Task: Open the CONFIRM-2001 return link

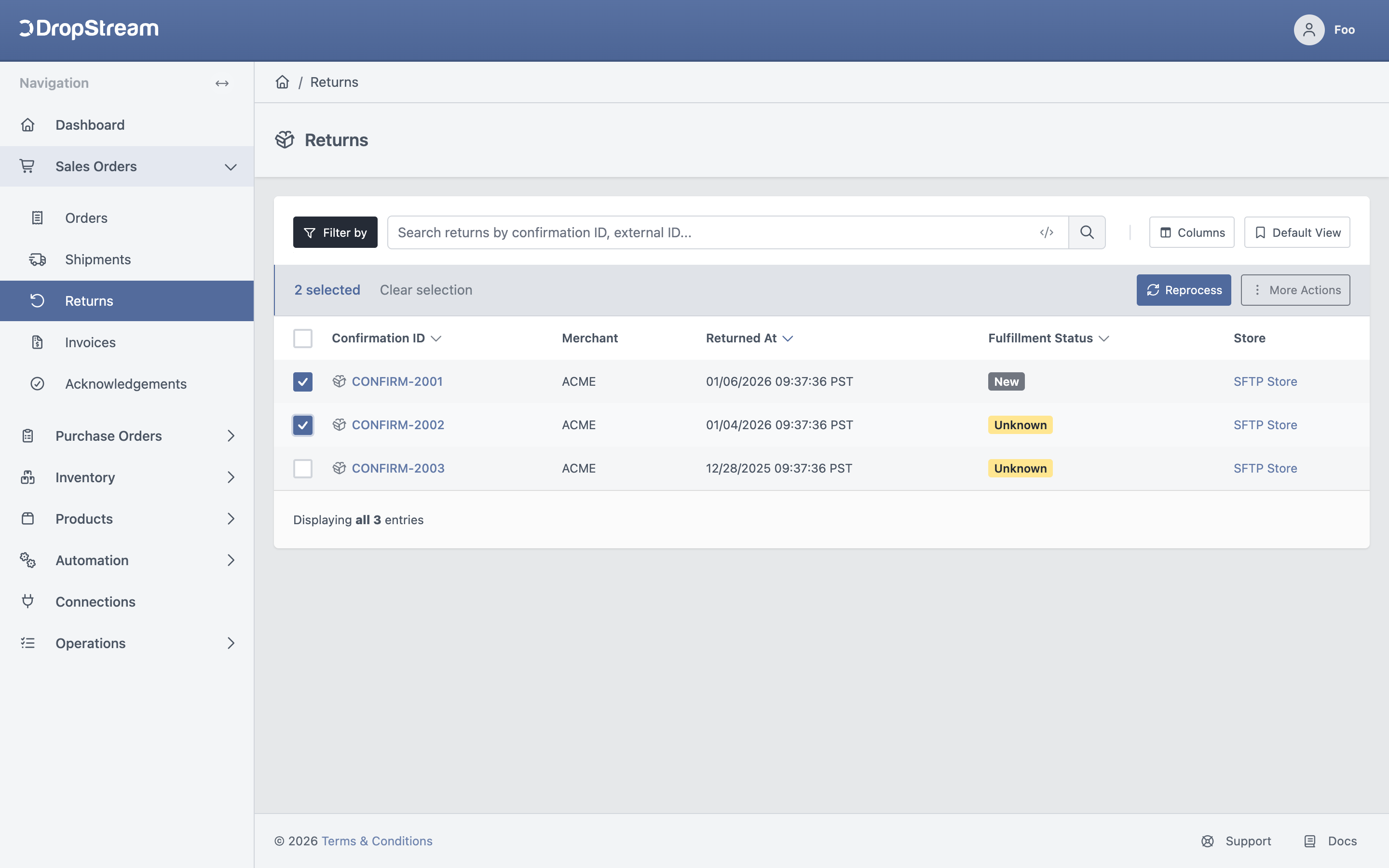Action: pyautogui.click(x=397, y=381)
